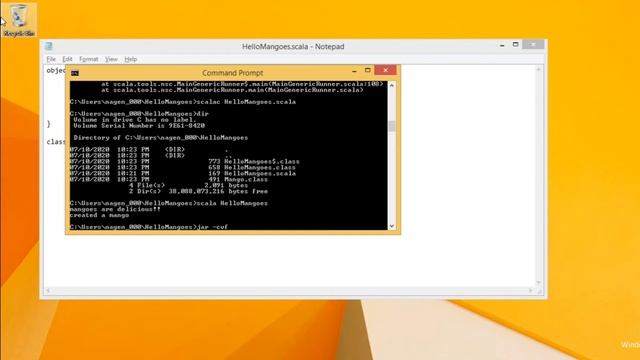Click Notepad horizontal scrollbar left arrow

click(x=48, y=290)
